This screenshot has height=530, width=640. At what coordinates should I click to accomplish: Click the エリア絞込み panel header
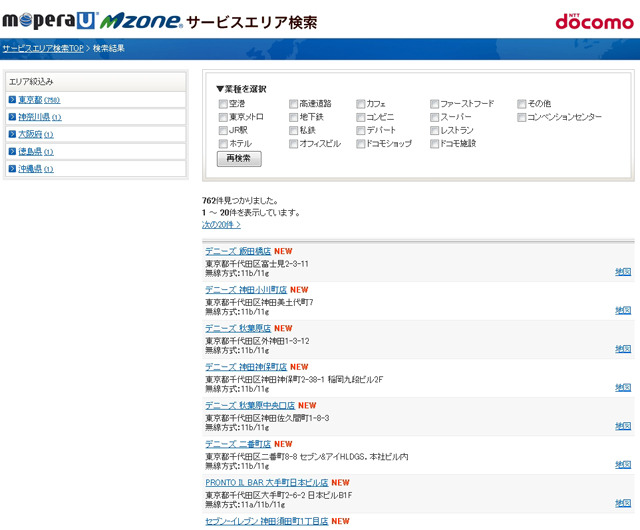(96, 82)
